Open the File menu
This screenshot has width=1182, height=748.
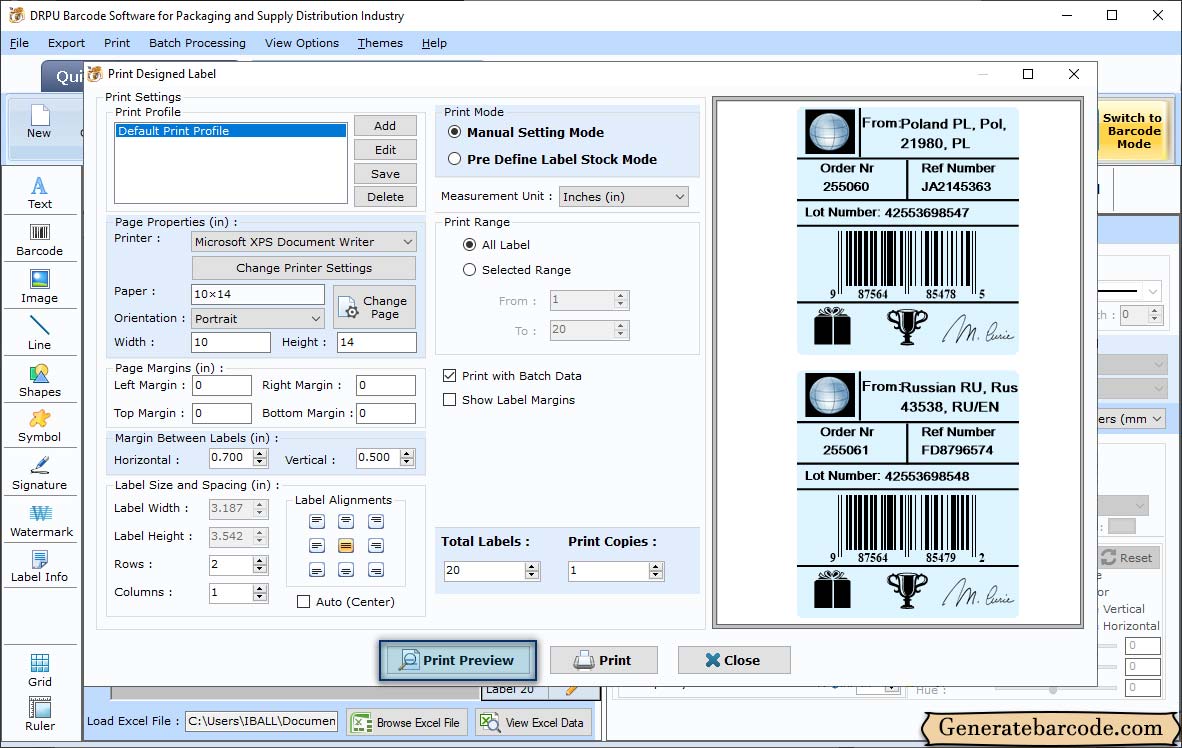pos(20,43)
